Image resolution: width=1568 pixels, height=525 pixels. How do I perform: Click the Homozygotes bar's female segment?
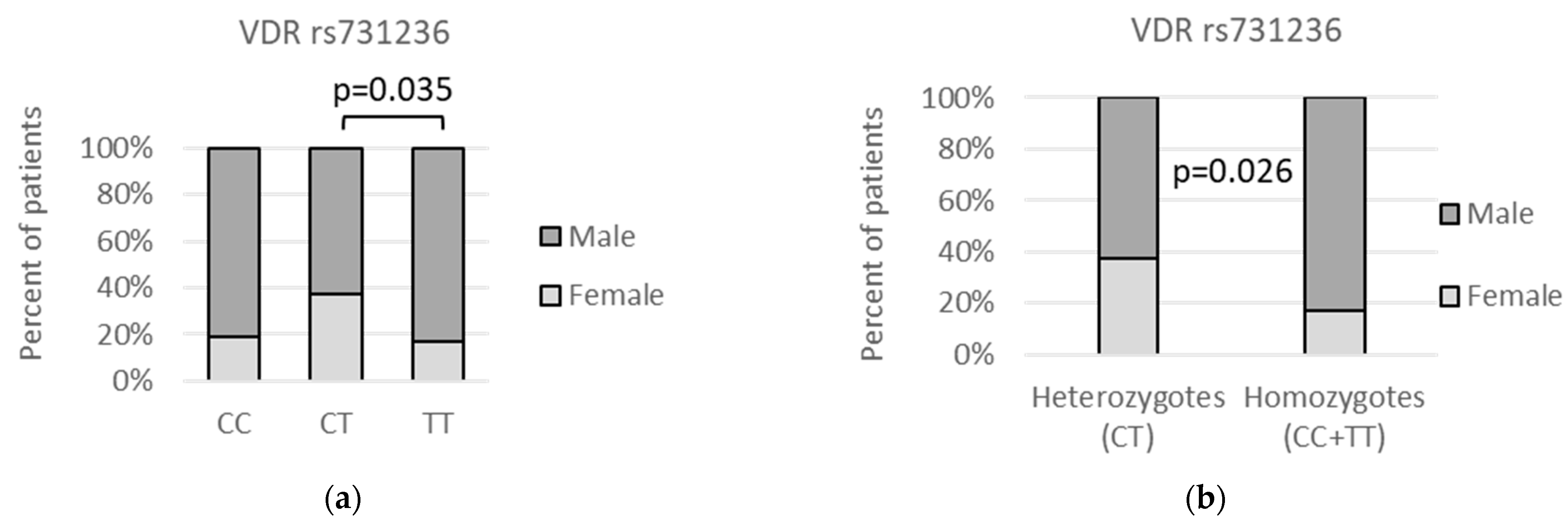(1334, 332)
